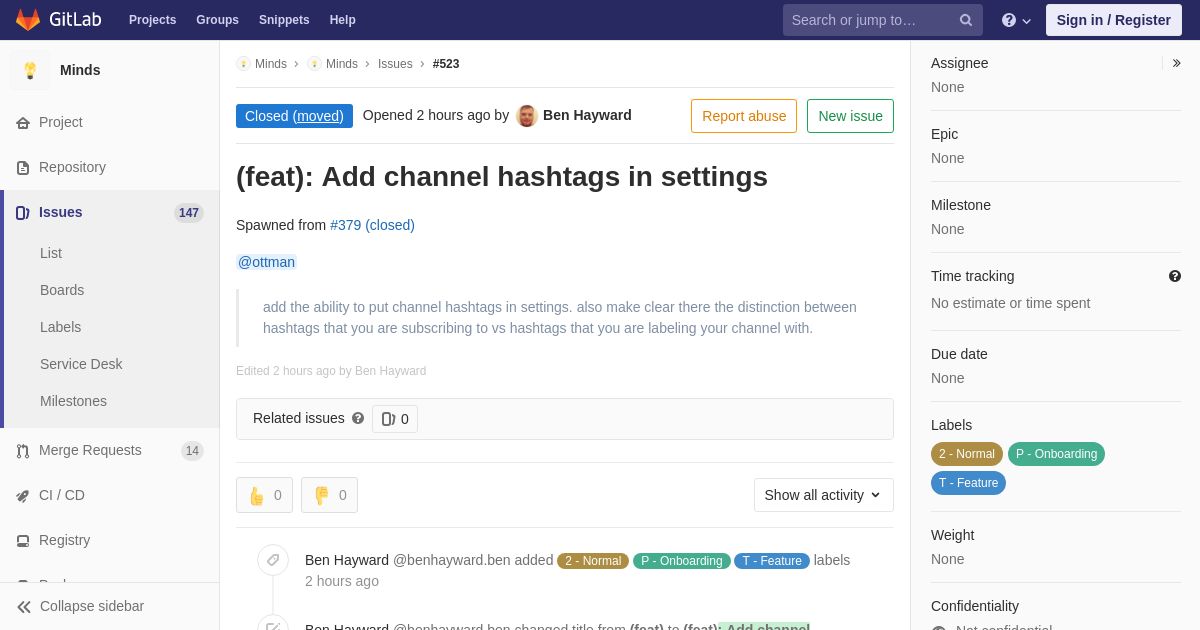Click the Registry icon in sidebar
The image size is (1200, 630).
click(x=23, y=541)
